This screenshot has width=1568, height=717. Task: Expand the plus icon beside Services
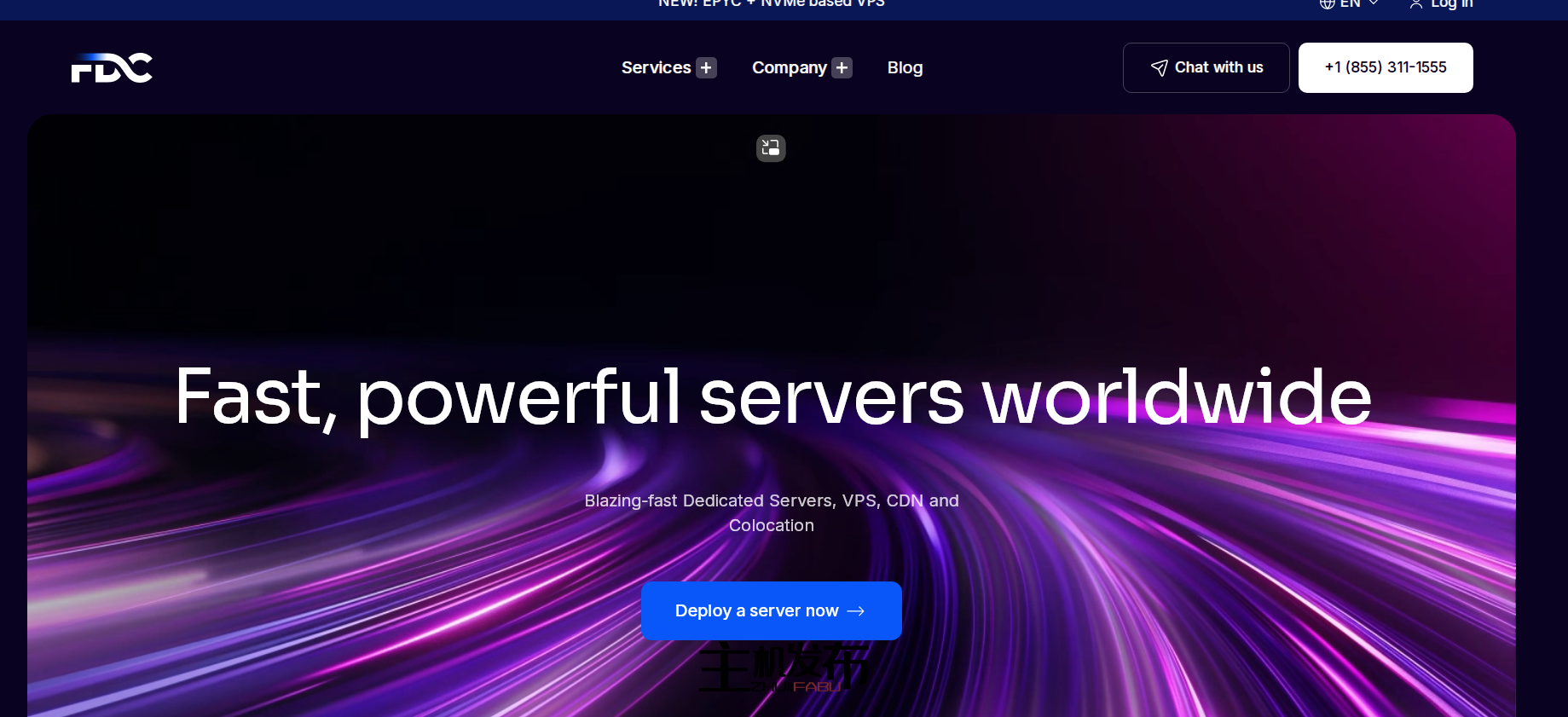point(706,67)
